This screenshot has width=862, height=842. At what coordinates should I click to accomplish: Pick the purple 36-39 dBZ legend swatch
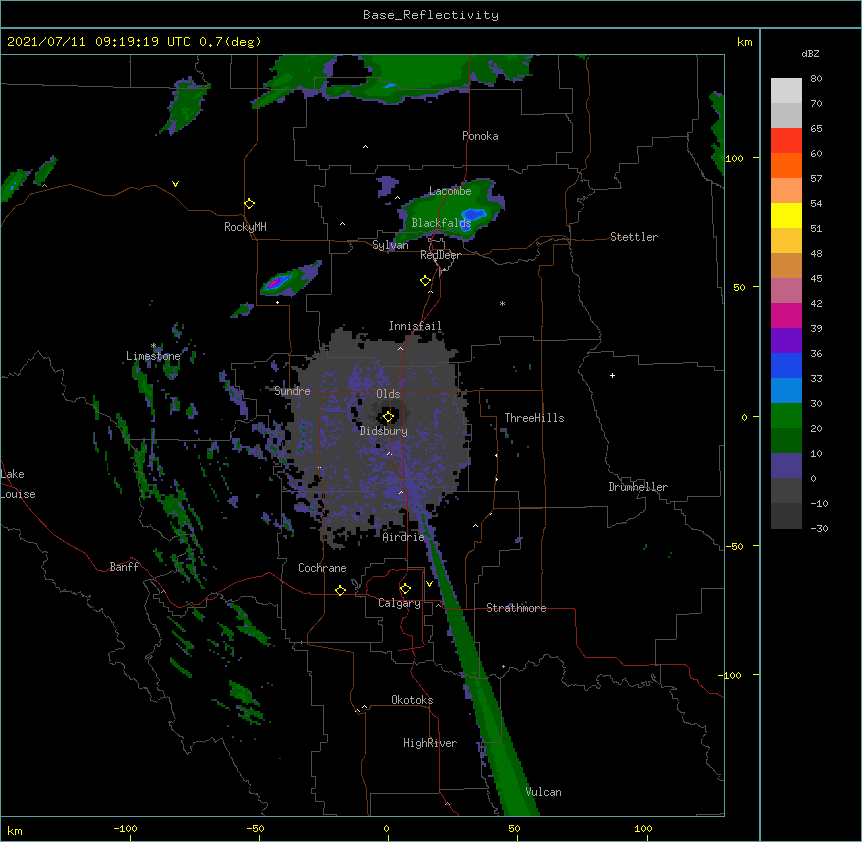786,341
